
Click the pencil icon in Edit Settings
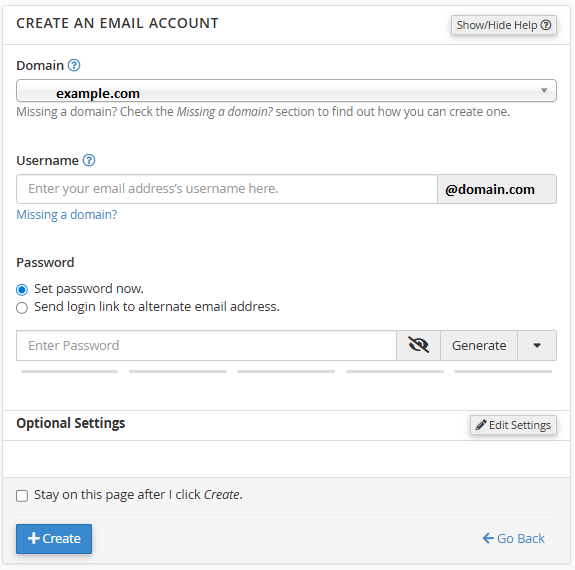click(x=481, y=425)
